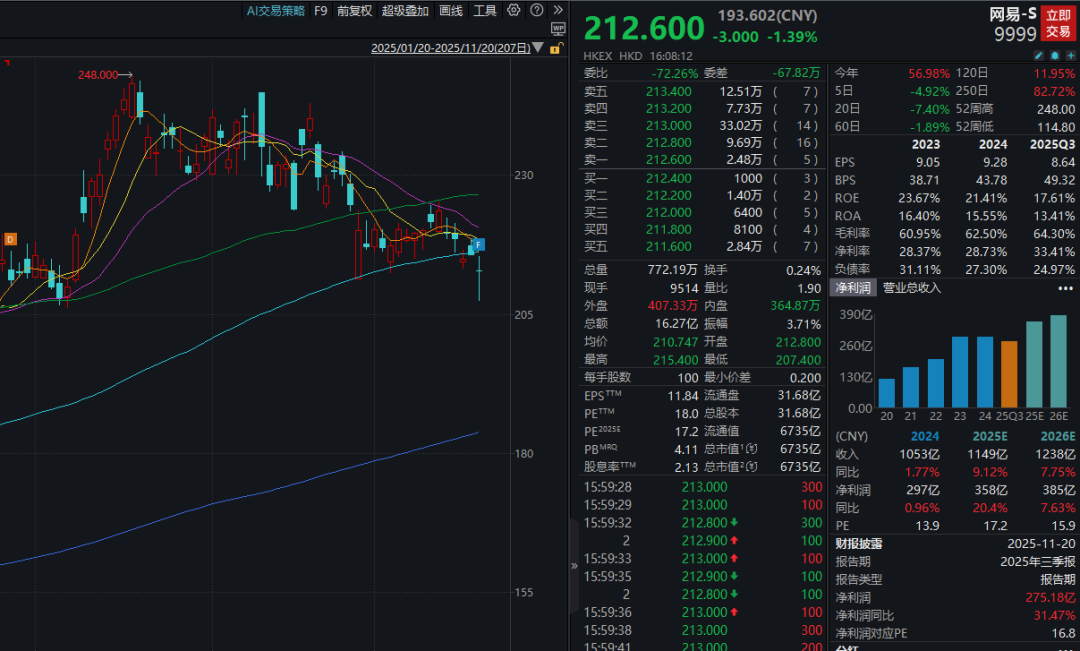1080x651 pixels.
Task: Click stock name 网易-S
Action: [1013, 14]
